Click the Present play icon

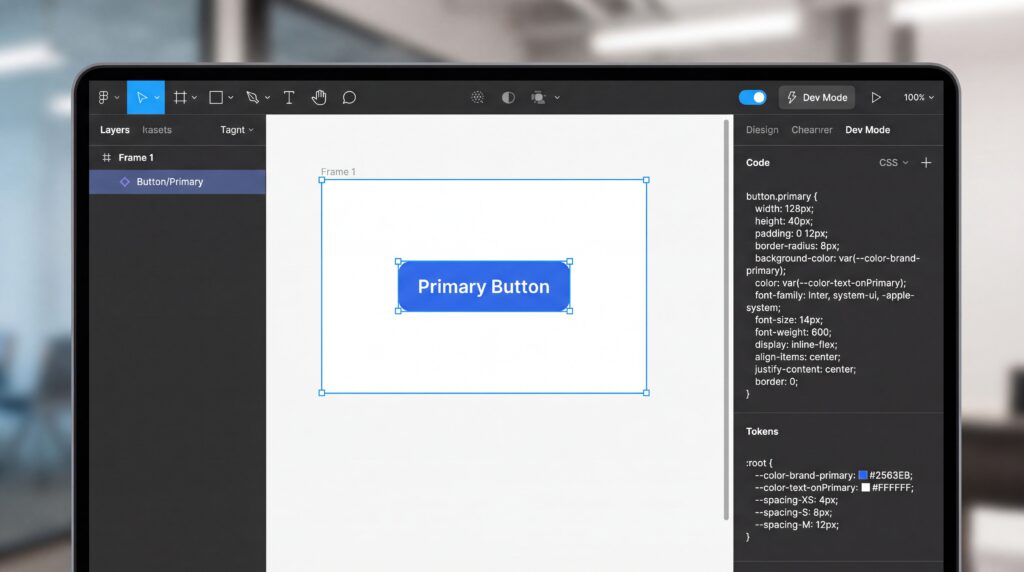tap(876, 97)
